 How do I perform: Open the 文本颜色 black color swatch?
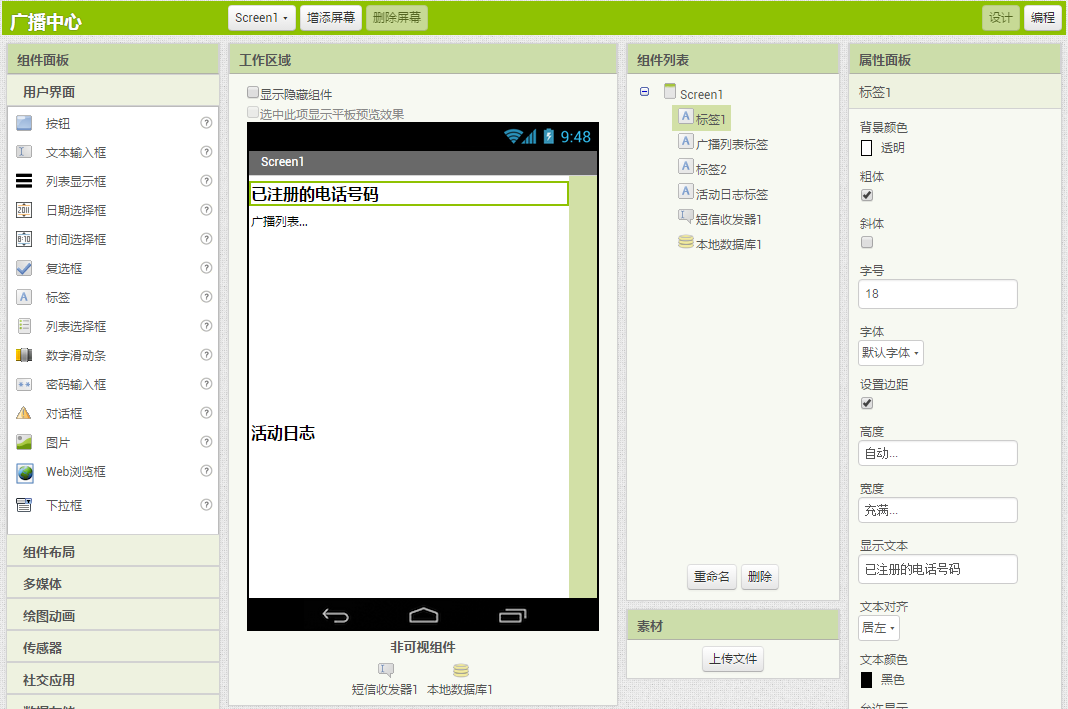867,680
